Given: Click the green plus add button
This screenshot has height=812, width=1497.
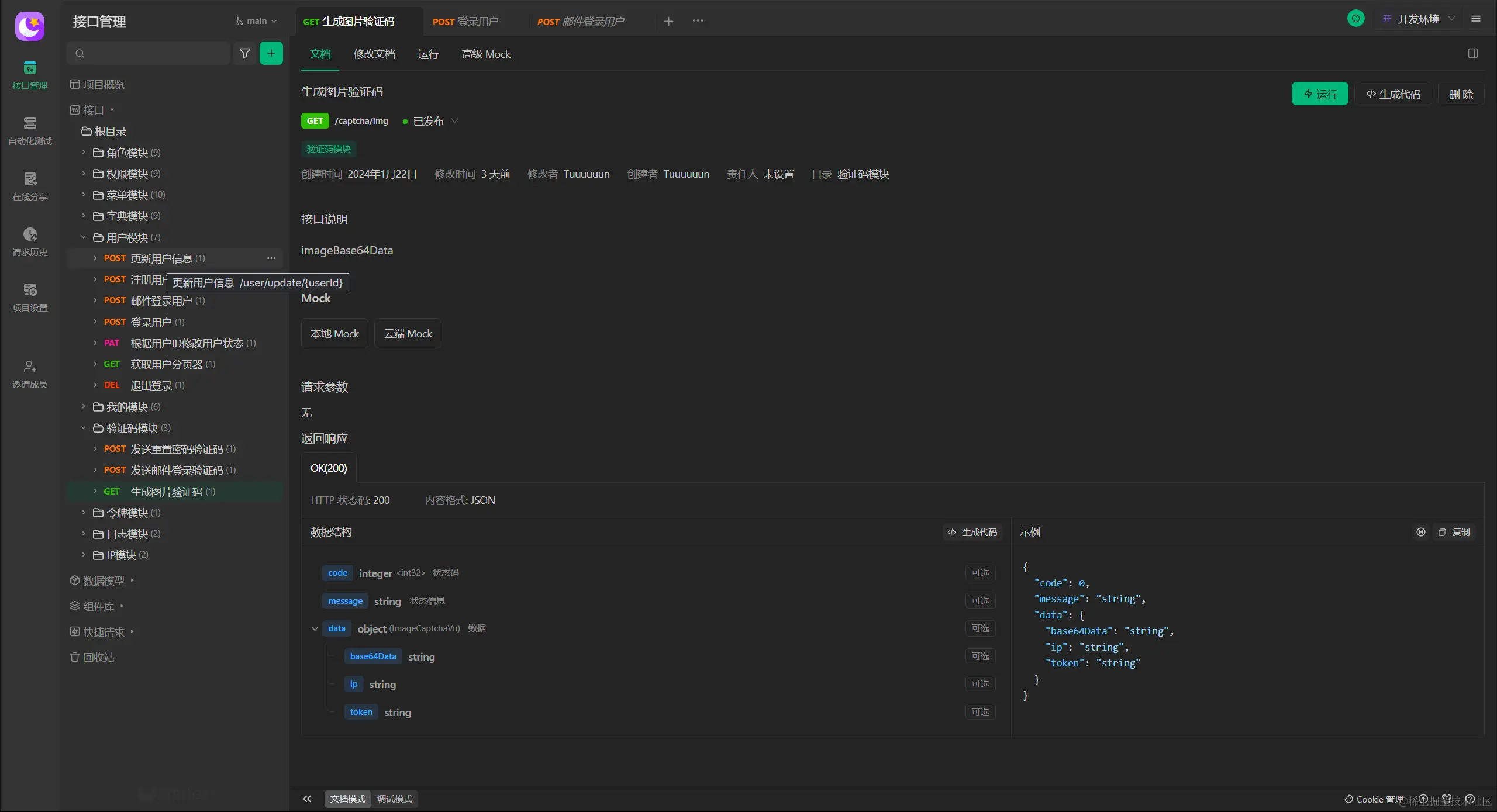Looking at the screenshot, I should tap(271, 53).
